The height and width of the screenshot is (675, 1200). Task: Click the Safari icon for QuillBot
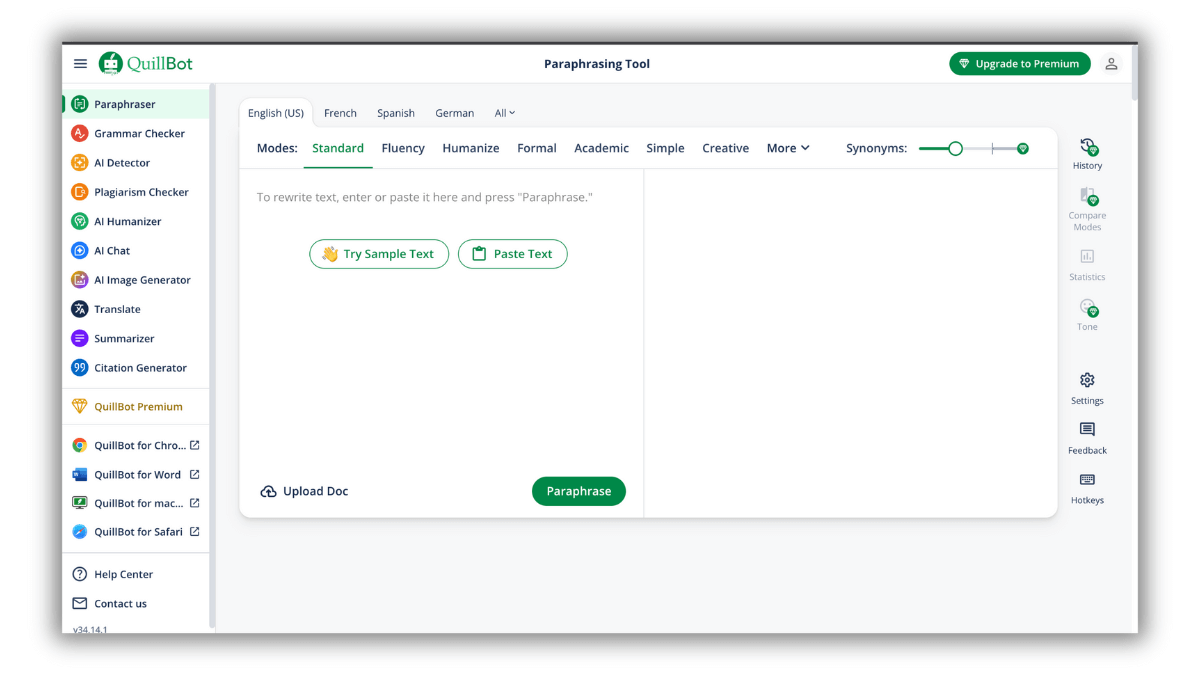pyautogui.click(x=80, y=532)
